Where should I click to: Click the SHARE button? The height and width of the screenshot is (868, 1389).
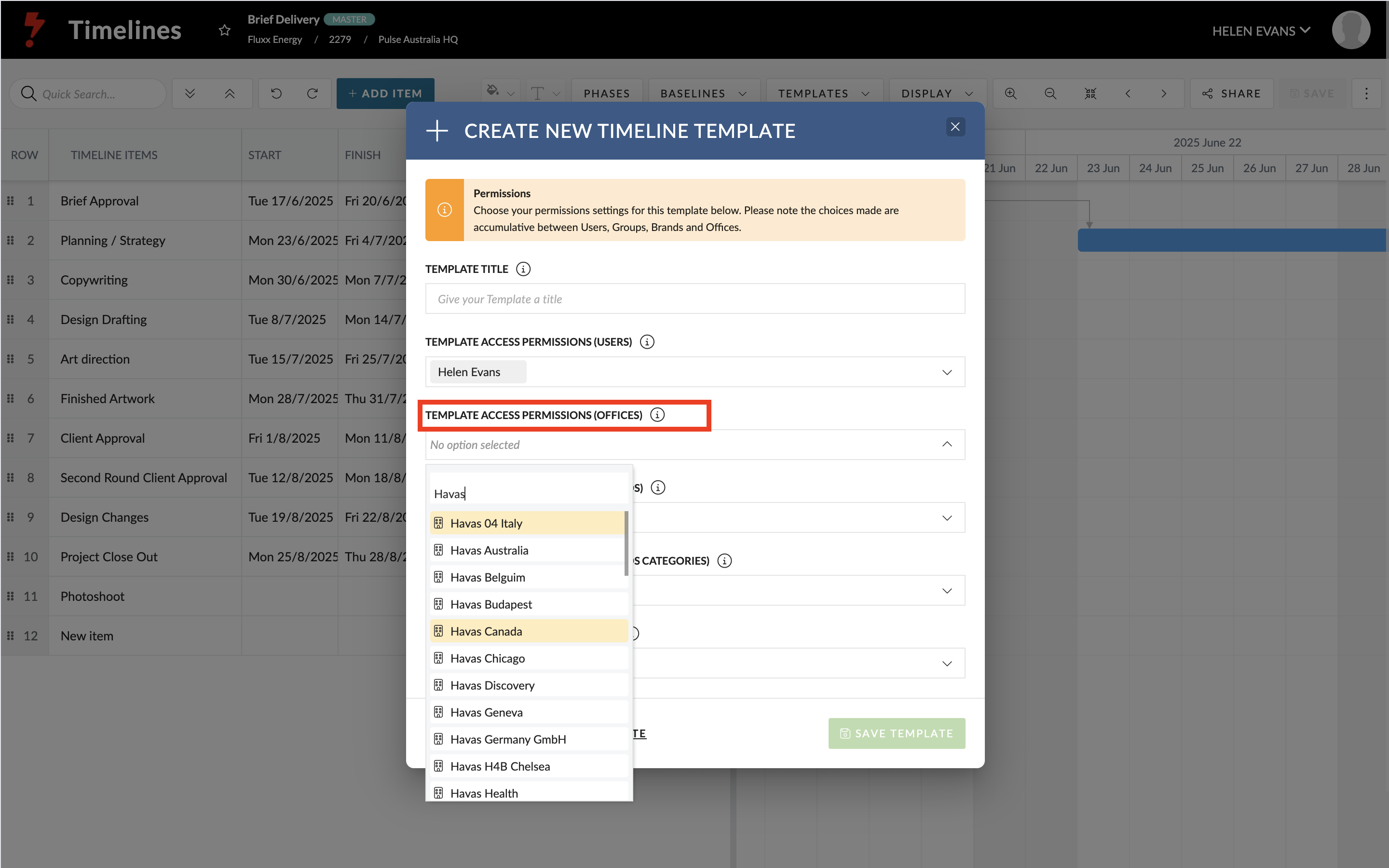click(x=1231, y=93)
